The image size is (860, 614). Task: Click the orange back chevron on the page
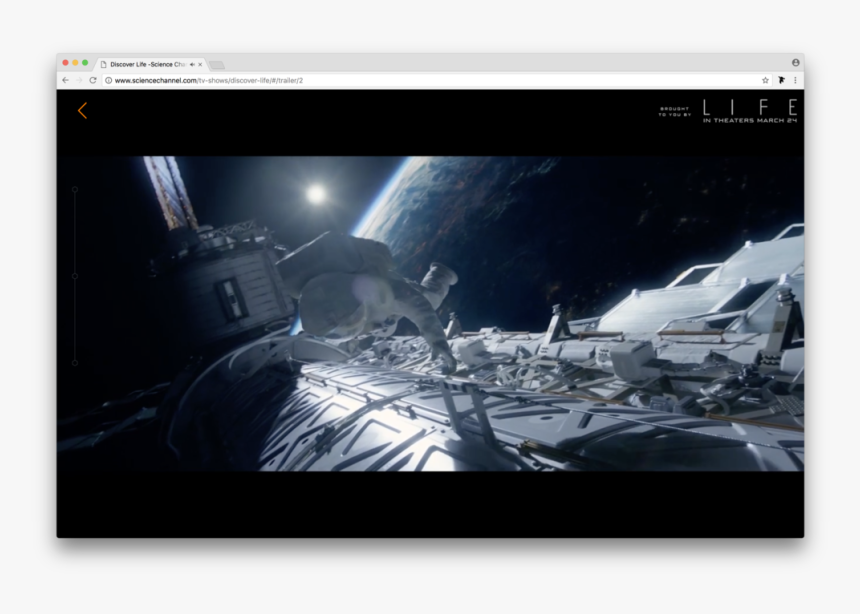(x=82, y=110)
